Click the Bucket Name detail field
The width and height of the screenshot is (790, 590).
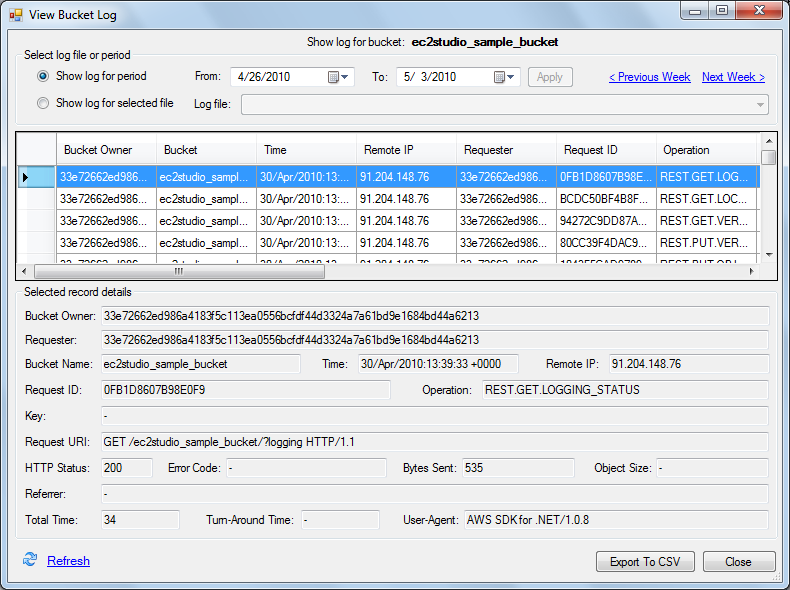(x=201, y=364)
